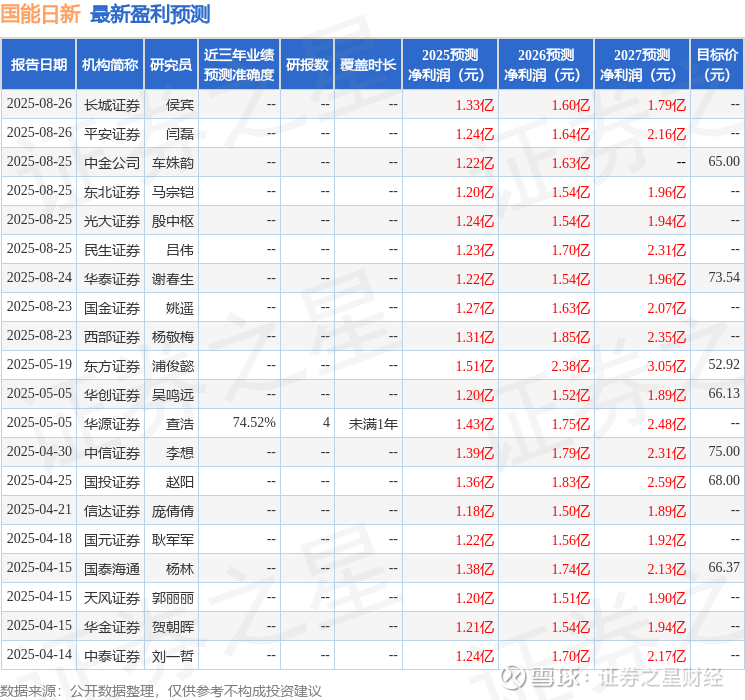Select the 华泰证券 institution cell
The width and height of the screenshot is (745, 700).
[x=112, y=279]
